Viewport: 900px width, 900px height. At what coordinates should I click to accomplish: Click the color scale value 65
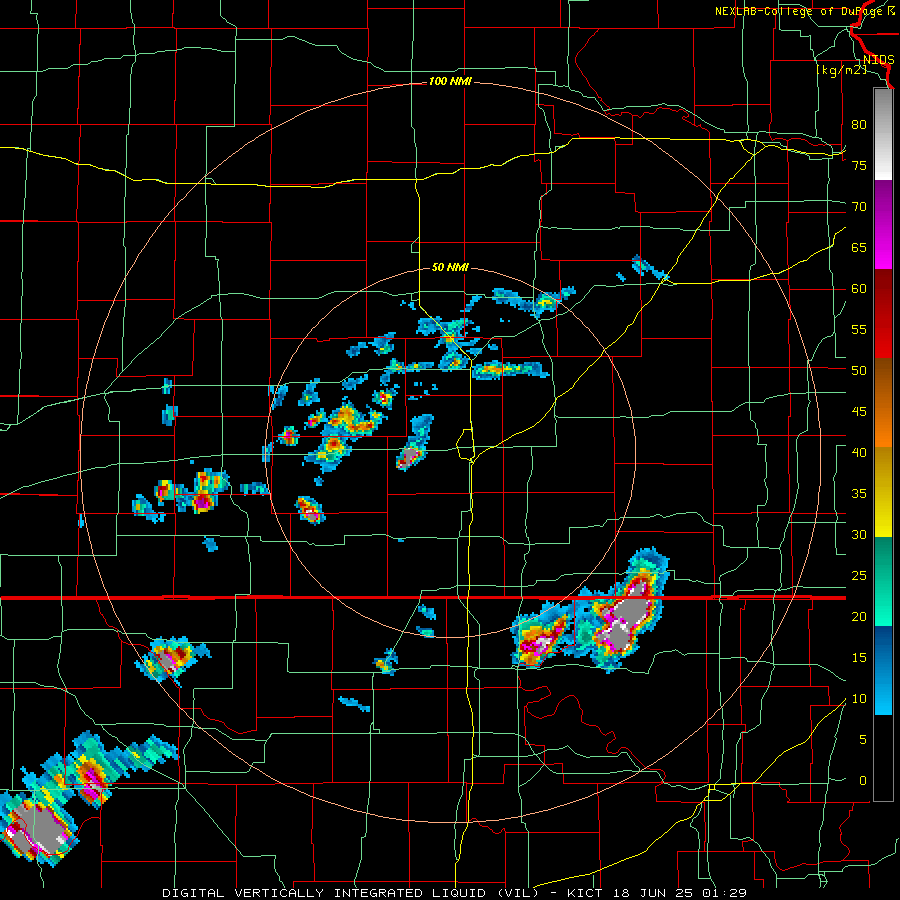859,247
